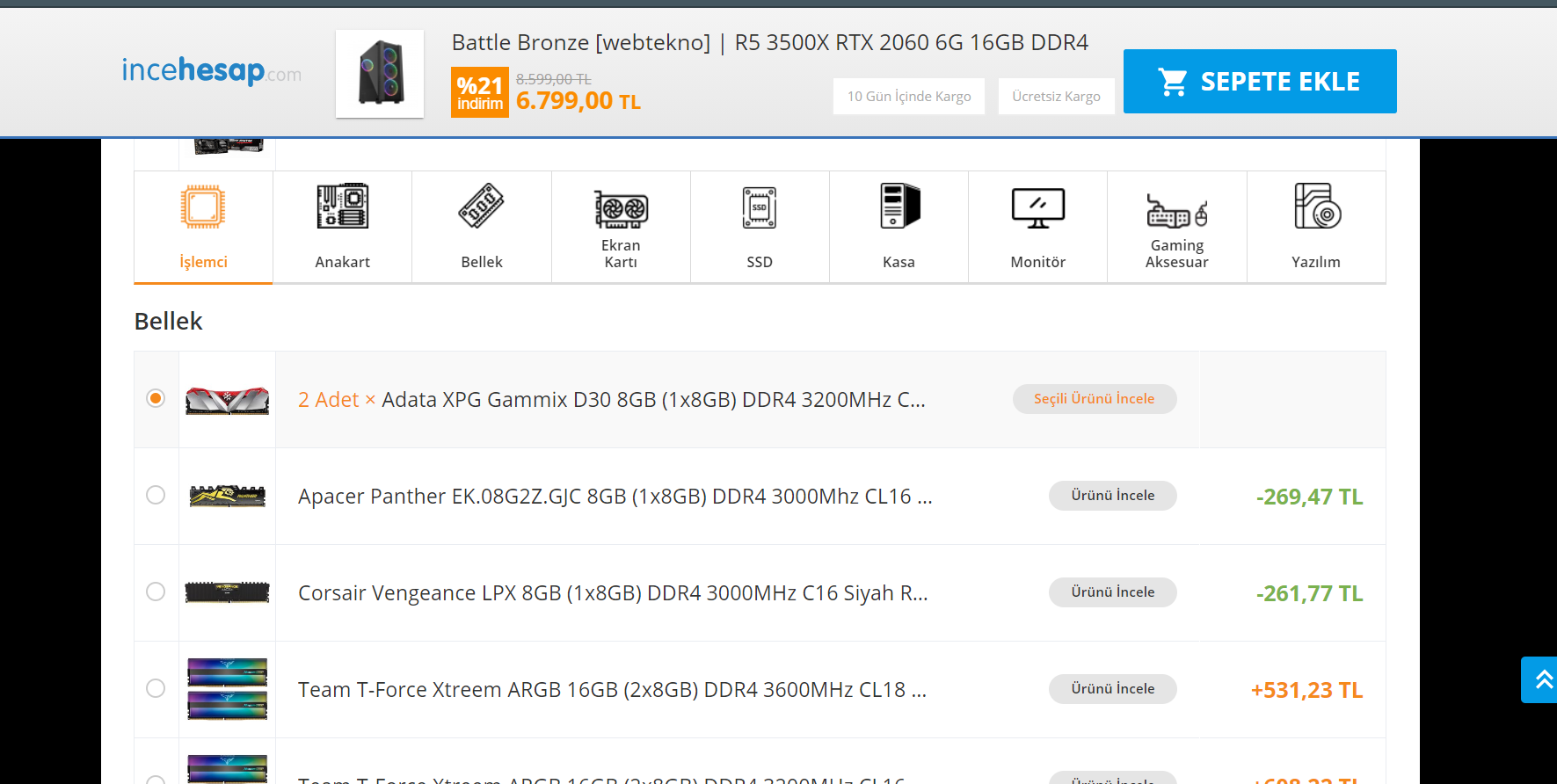Click the Ücretsiz Kargo badge
The height and width of the screenshot is (784, 1557).
point(1056,97)
